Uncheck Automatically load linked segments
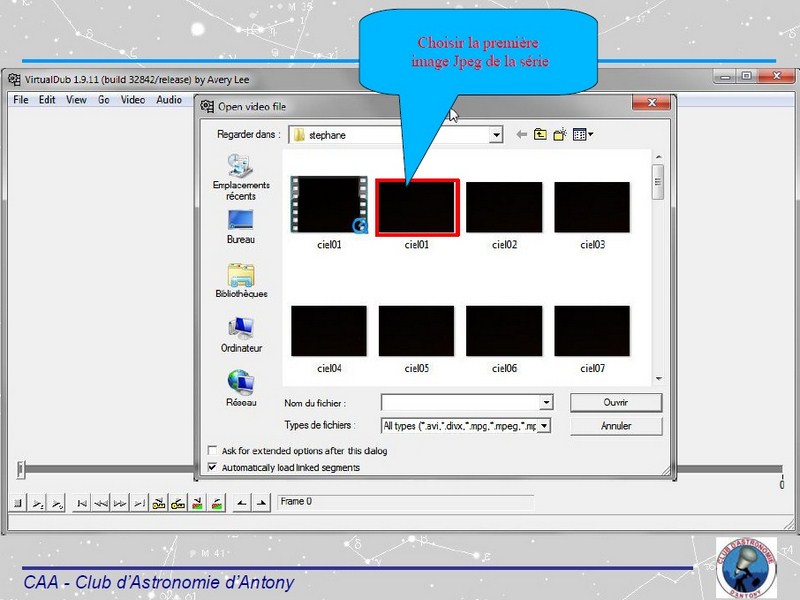Image resolution: width=800 pixels, height=600 pixels. (212, 467)
